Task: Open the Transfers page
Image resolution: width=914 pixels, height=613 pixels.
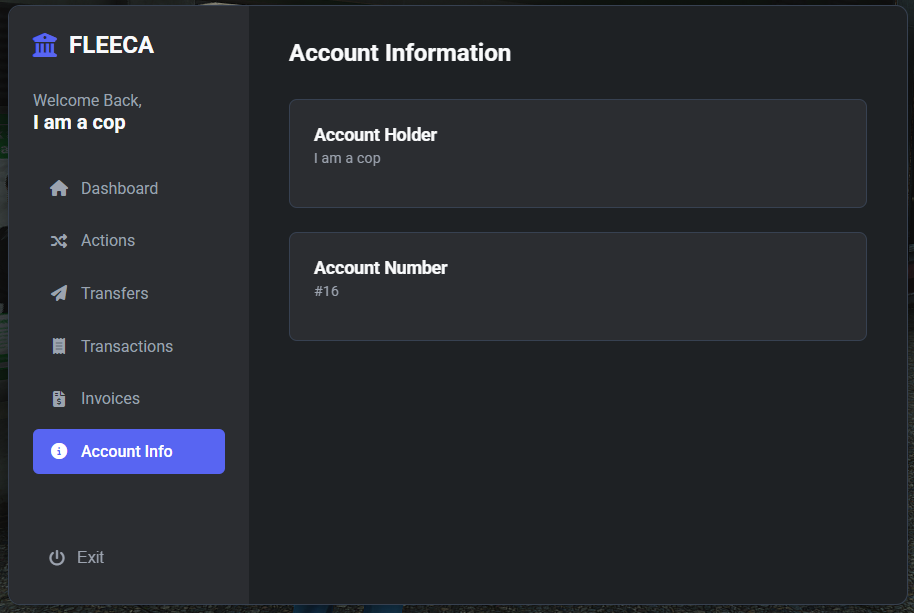Action: [129, 293]
